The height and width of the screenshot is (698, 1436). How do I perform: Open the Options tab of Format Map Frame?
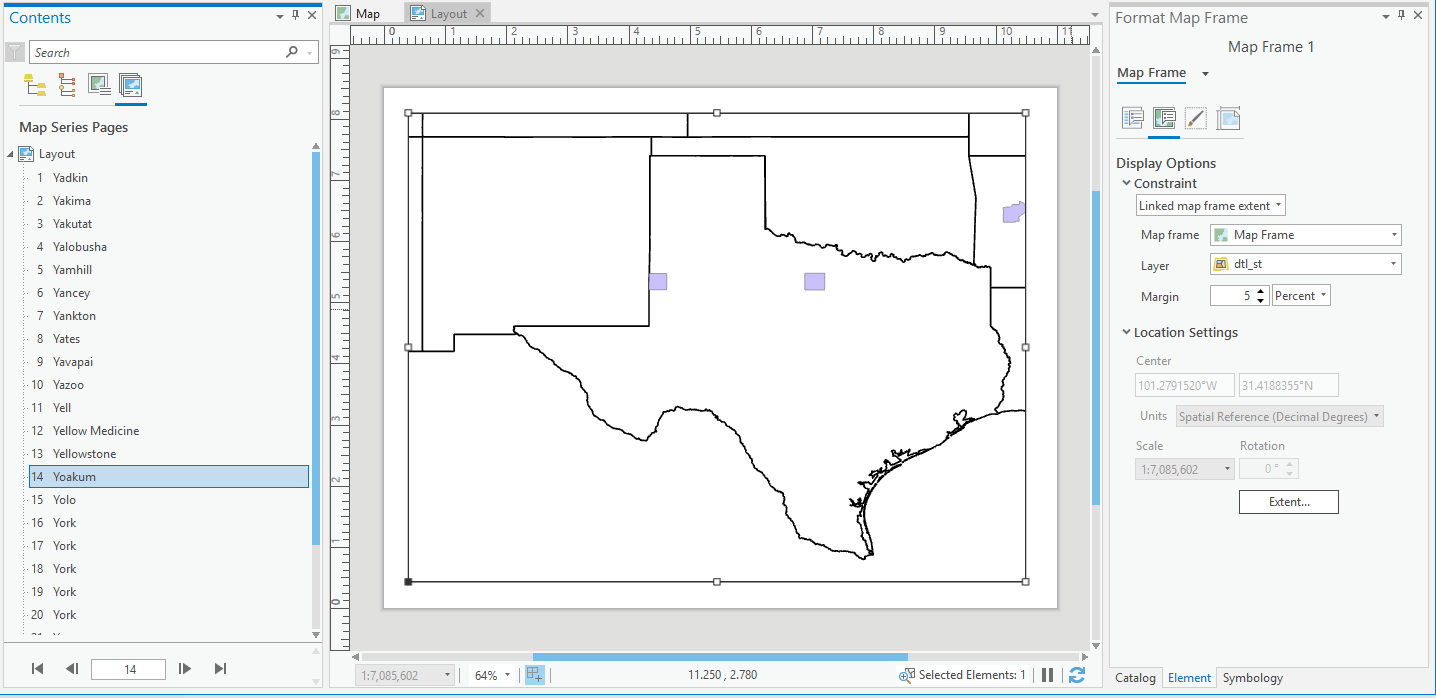pos(1132,119)
